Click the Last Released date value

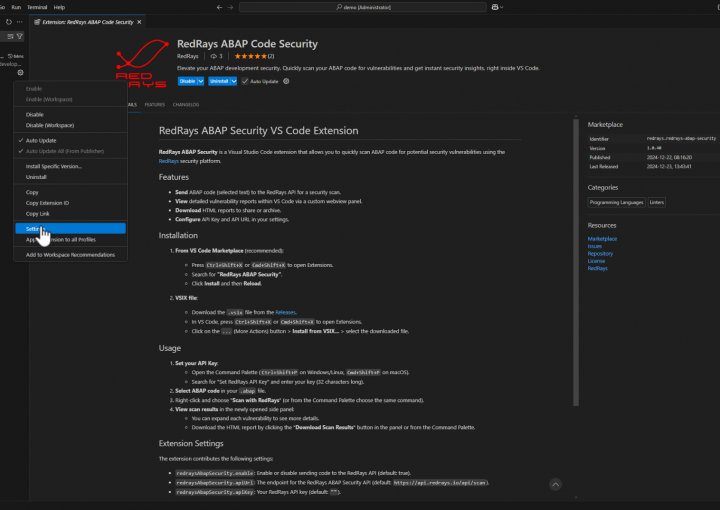coord(669,167)
